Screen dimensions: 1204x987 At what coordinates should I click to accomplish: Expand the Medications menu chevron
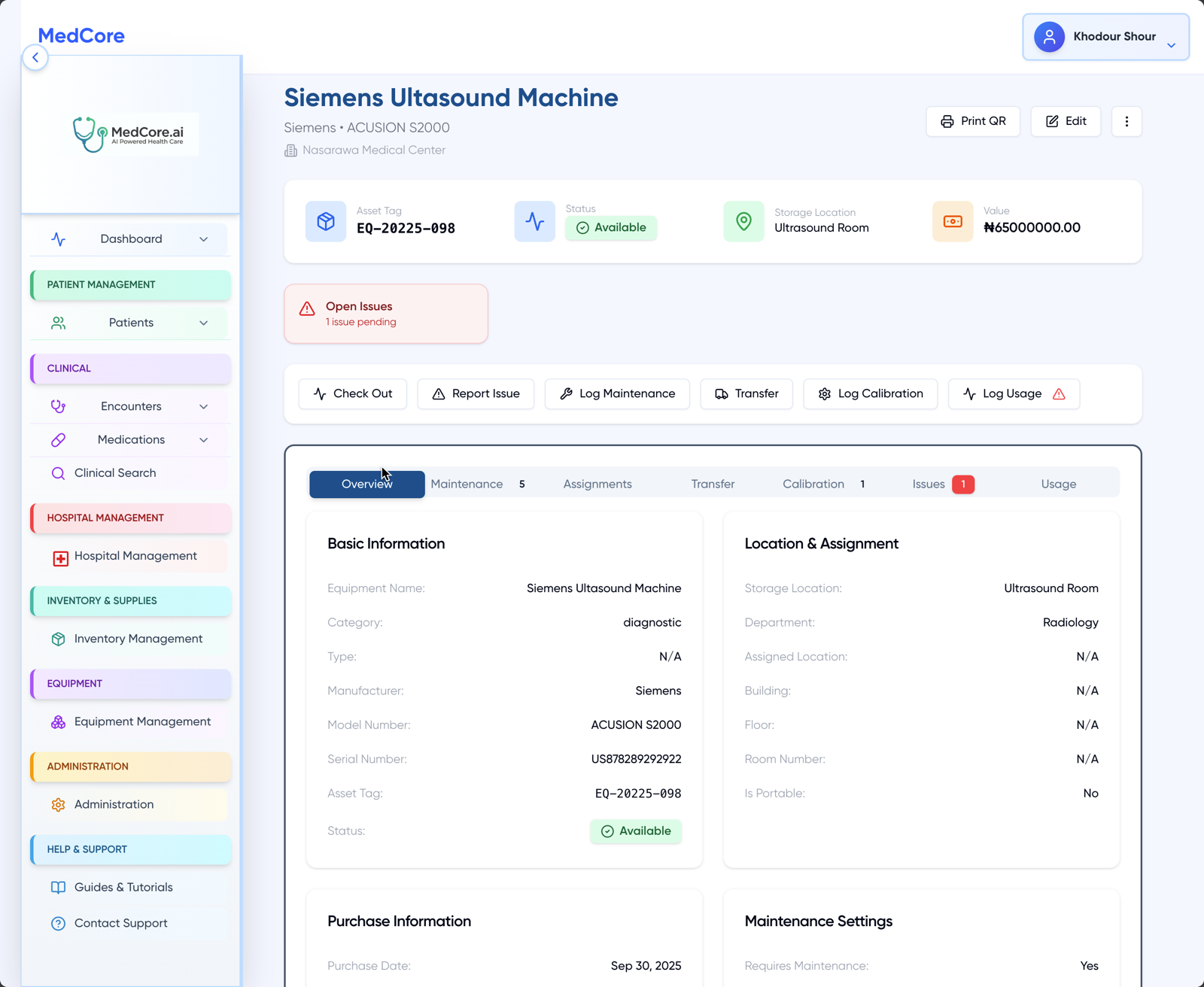point(203,440)
